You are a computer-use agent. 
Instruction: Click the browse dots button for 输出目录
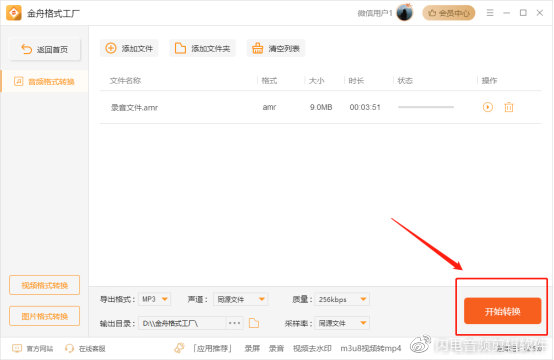pos(234,323)
